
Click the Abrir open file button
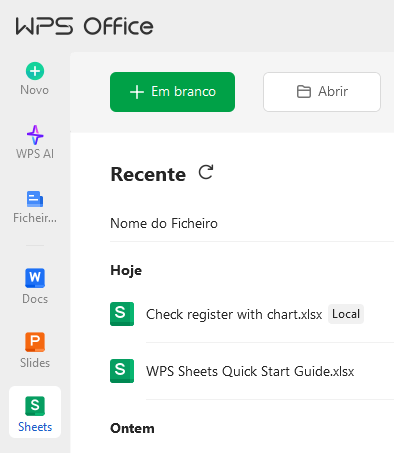click(x=322, y=92)
